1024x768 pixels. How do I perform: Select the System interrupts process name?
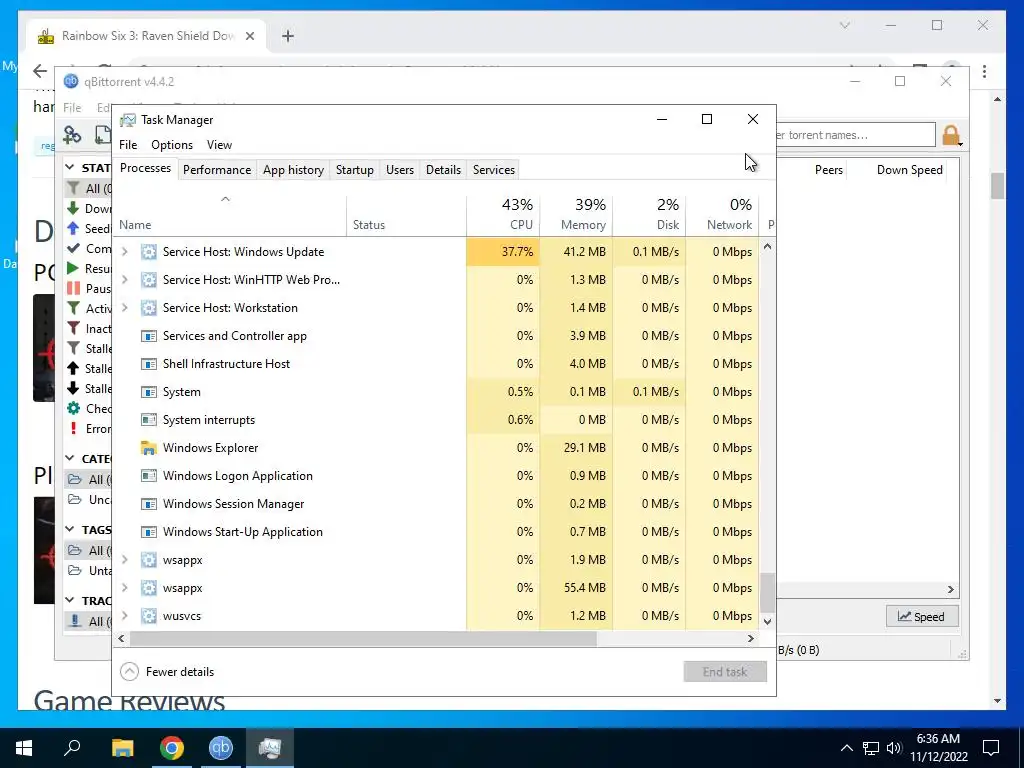pyautogui.click(x=209, y=420)
